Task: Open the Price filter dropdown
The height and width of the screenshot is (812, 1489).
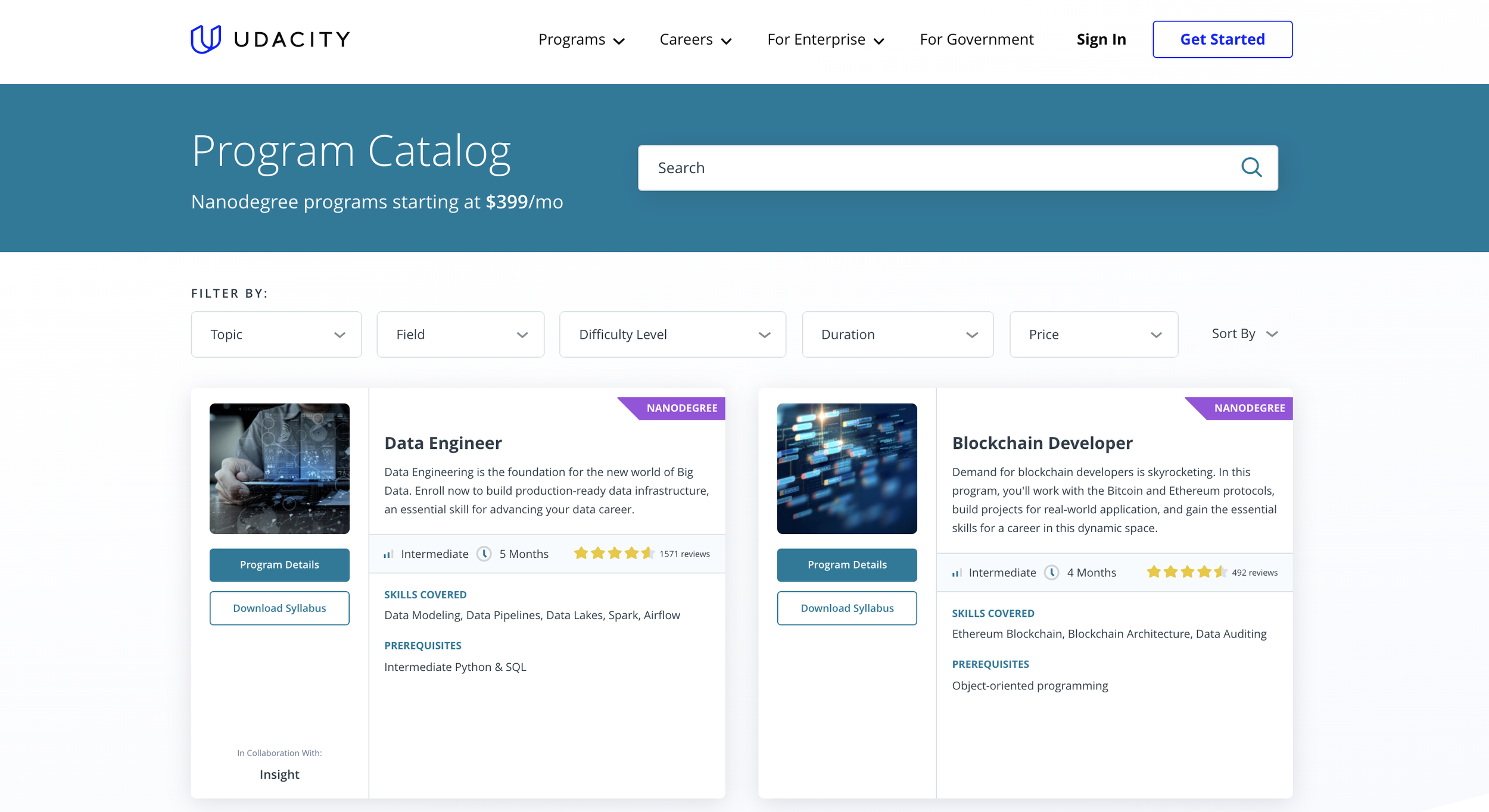Action: click(1094, 335)
